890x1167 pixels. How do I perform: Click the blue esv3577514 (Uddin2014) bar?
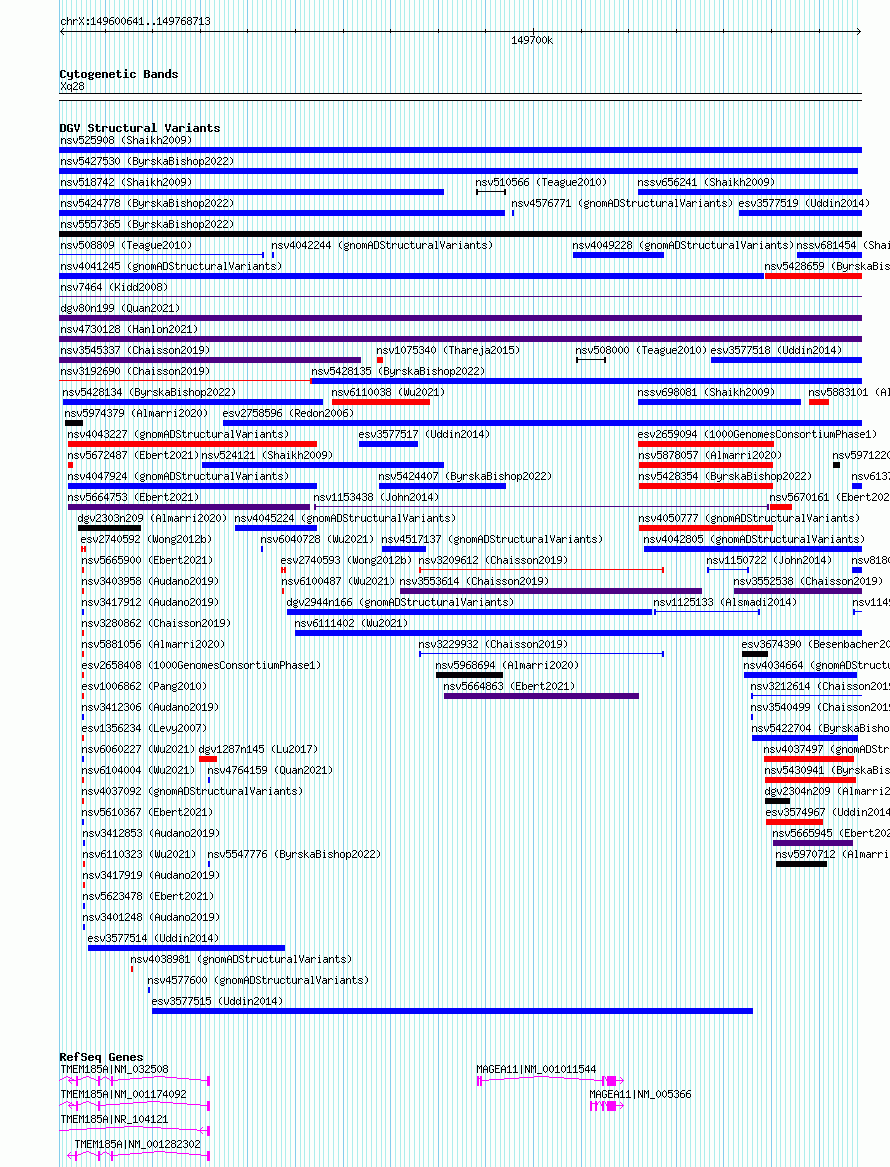click(x=186, y=948)
